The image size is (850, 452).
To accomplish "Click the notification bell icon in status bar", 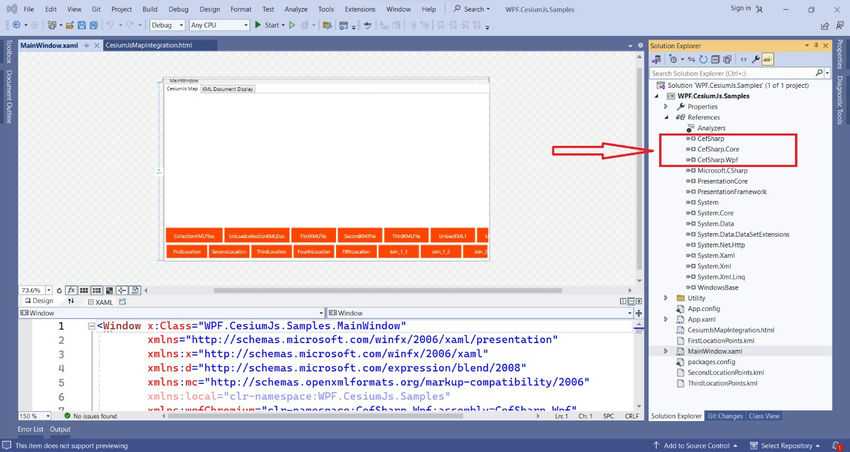I will tap(837, 445).
